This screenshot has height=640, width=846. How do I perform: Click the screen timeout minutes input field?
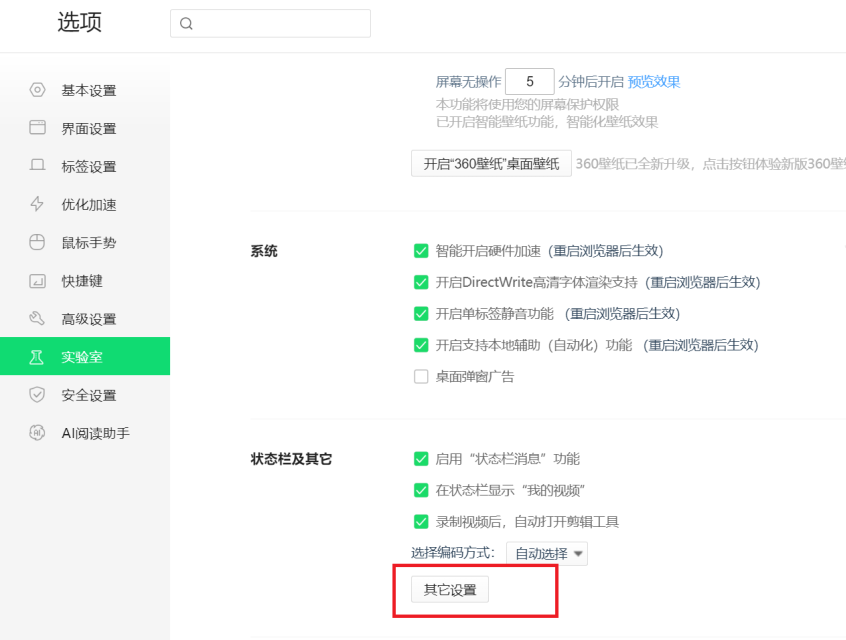[x=529, y=80]
